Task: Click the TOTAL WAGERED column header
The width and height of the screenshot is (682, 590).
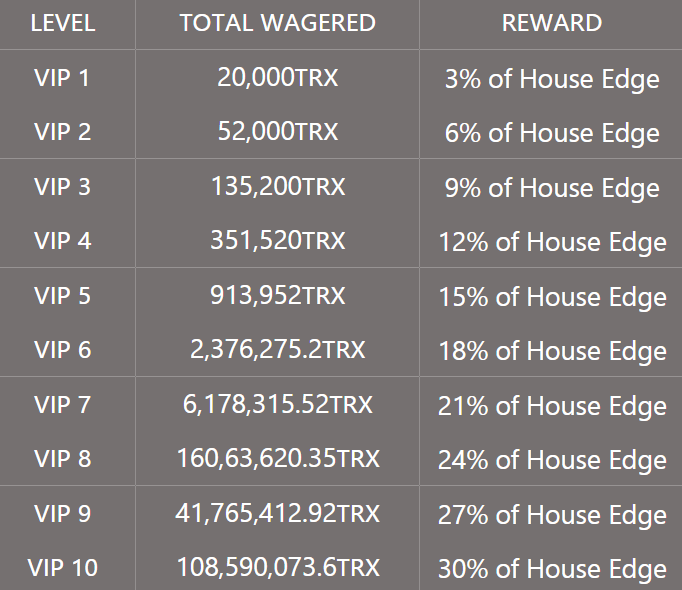Action: pos(277,23)
